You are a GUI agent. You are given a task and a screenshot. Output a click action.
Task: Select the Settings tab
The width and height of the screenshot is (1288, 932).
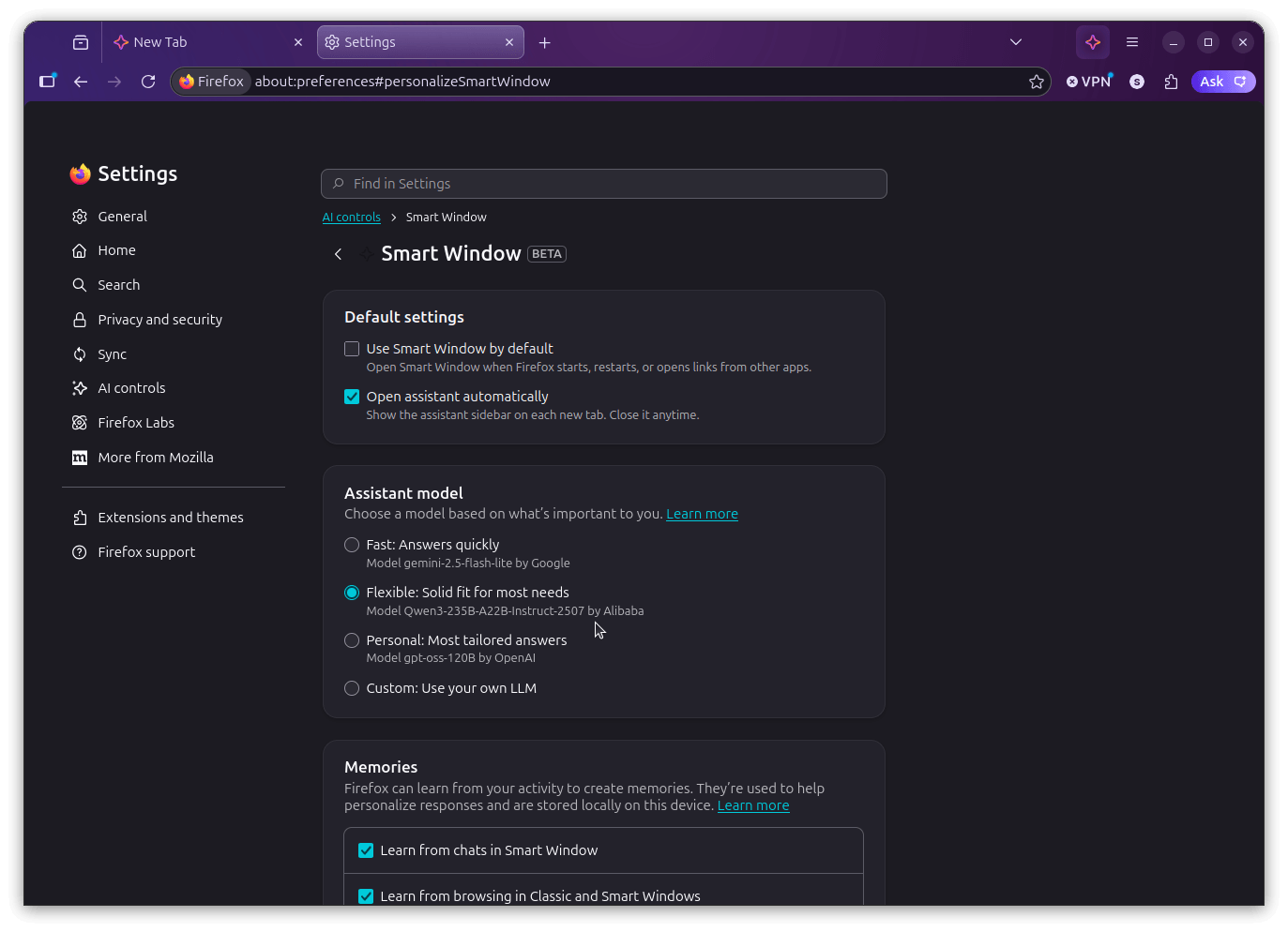420,42
